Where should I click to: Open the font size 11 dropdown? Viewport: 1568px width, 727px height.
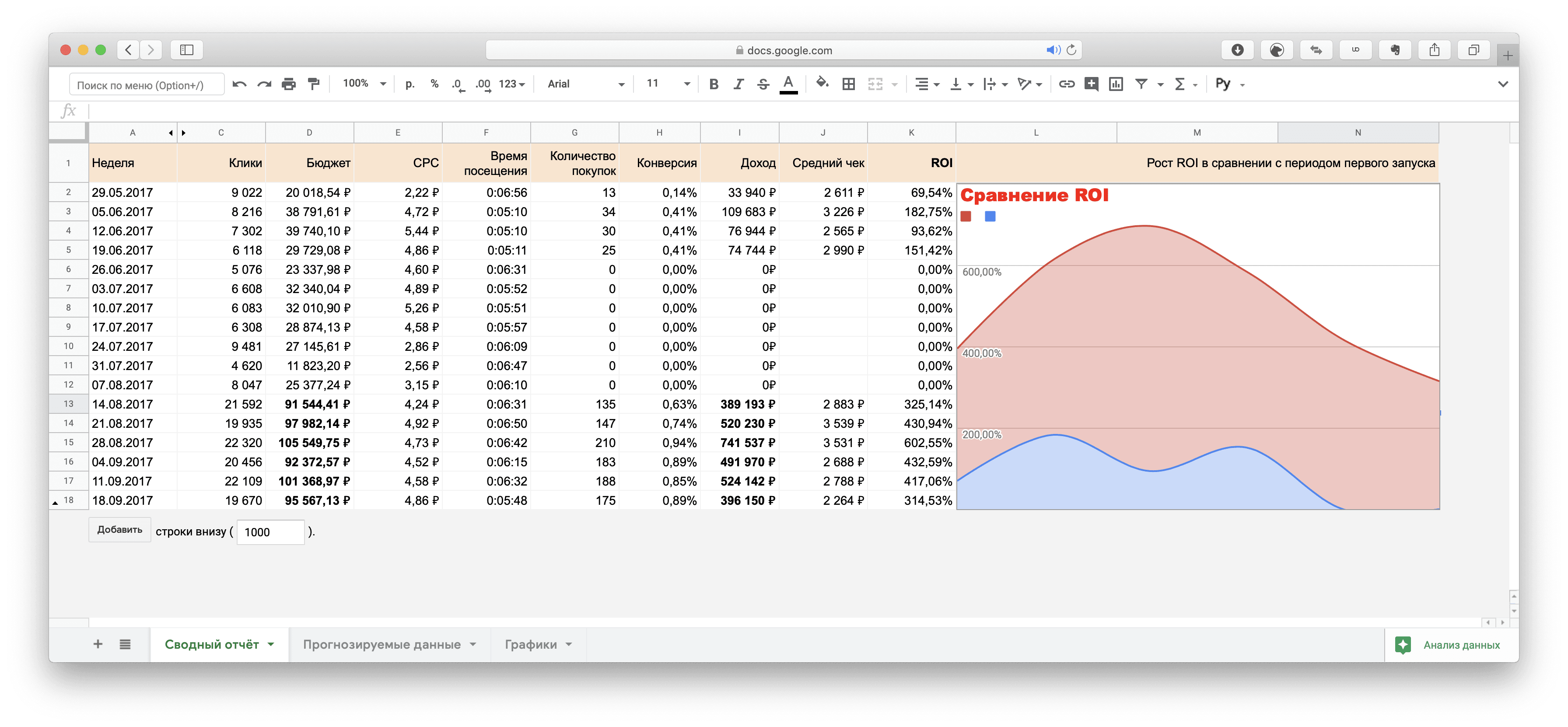[x=668, y=84]
